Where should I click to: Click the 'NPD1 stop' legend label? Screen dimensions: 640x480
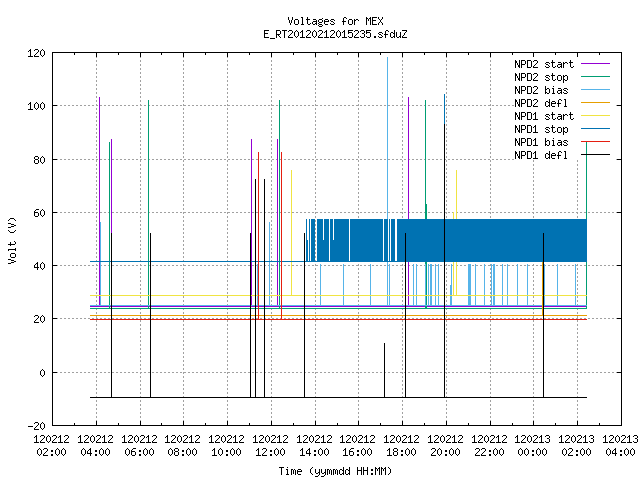pos(541,129)
